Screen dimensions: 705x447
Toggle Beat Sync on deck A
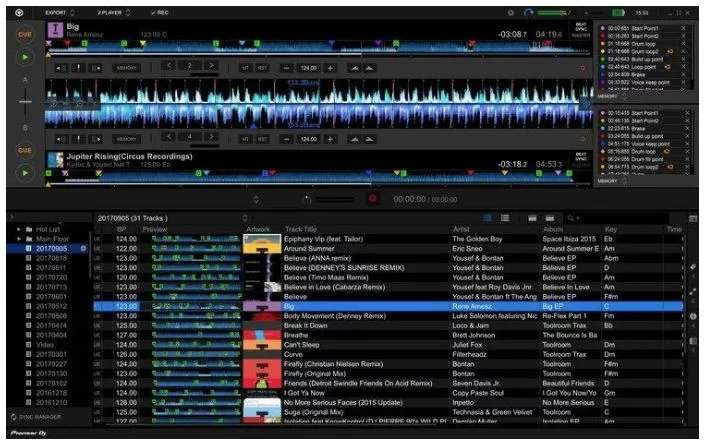(x=581, y=27)
